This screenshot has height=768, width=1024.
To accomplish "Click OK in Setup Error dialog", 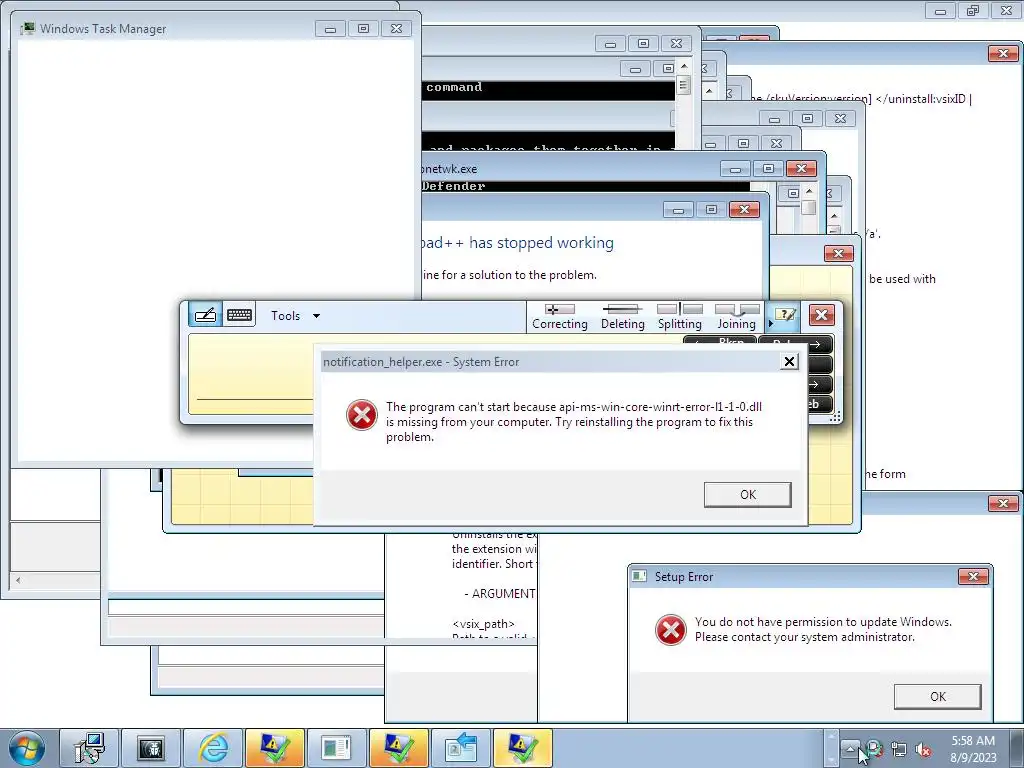I will pos(937,696).
